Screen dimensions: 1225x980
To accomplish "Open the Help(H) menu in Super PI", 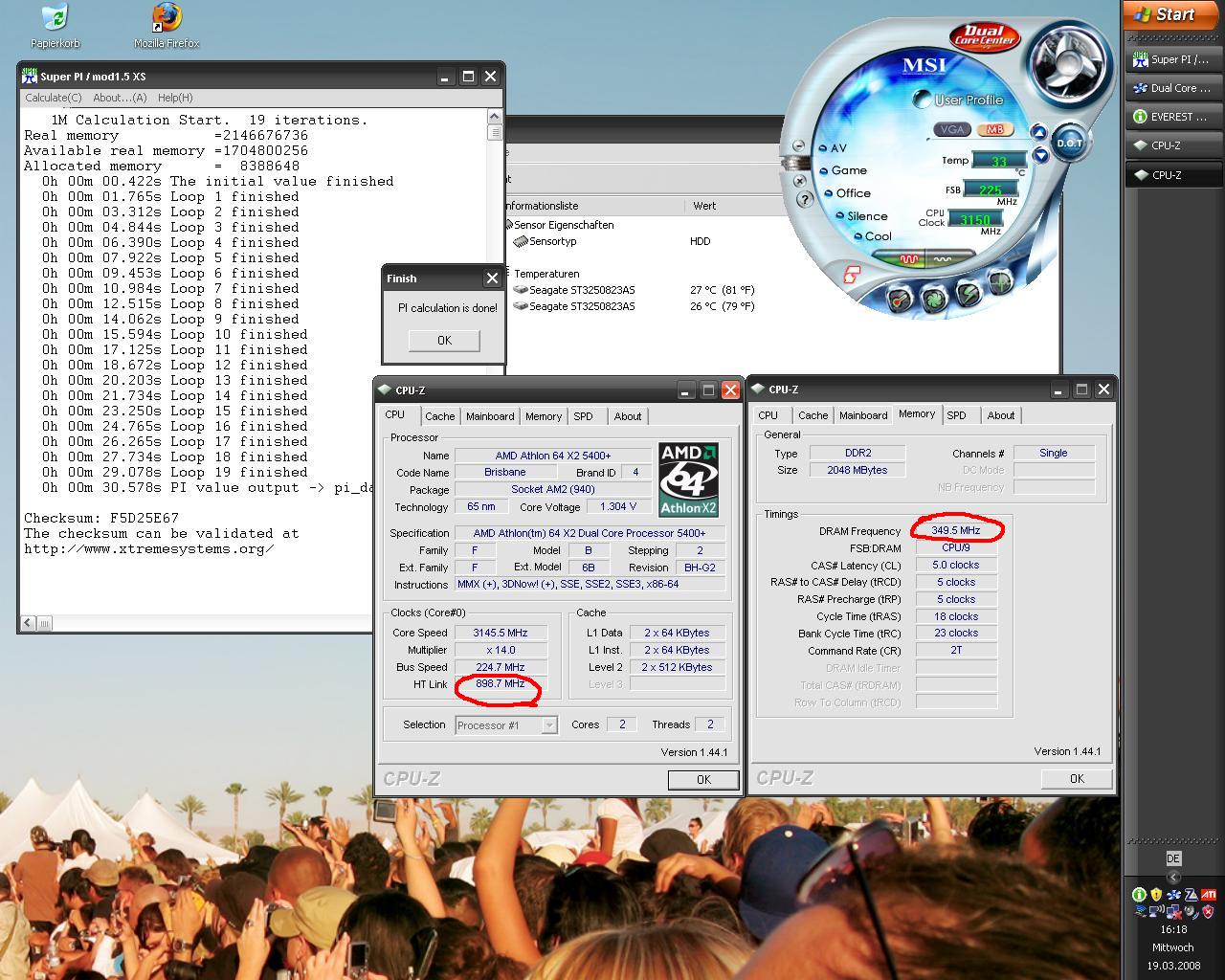I will [x=175, y=98].
